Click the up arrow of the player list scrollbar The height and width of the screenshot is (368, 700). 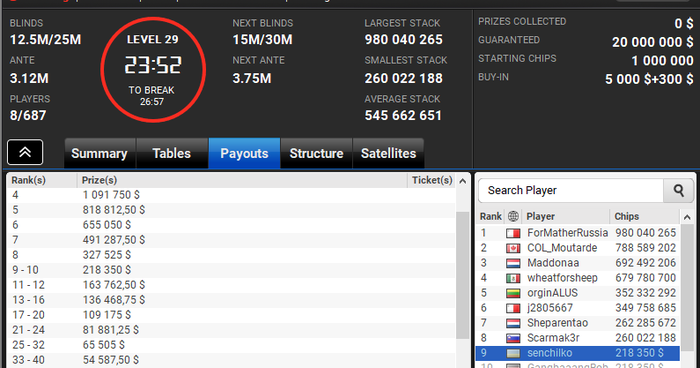pyautogui.click(x=687, y=217)
